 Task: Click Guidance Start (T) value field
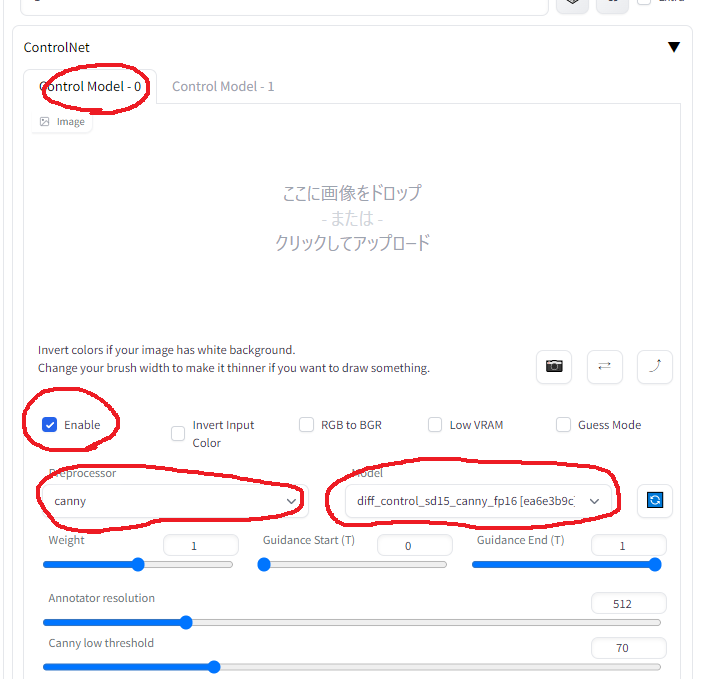pos(415,545)
